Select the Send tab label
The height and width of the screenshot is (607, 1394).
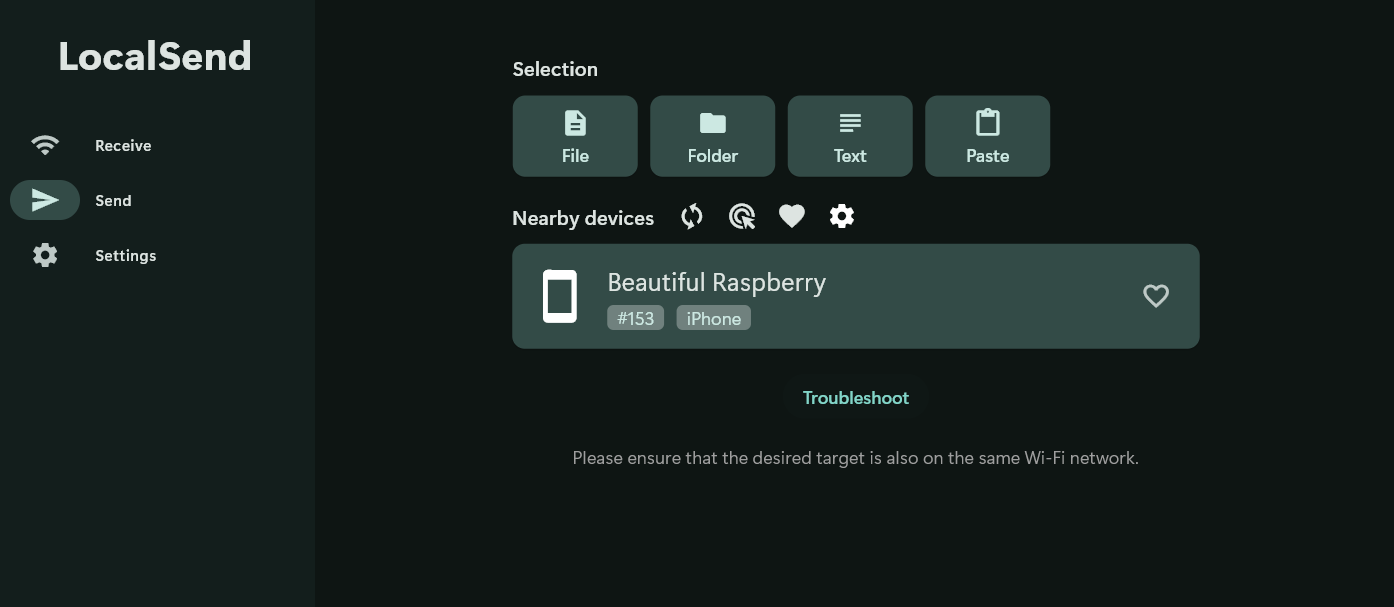(113, 201)
